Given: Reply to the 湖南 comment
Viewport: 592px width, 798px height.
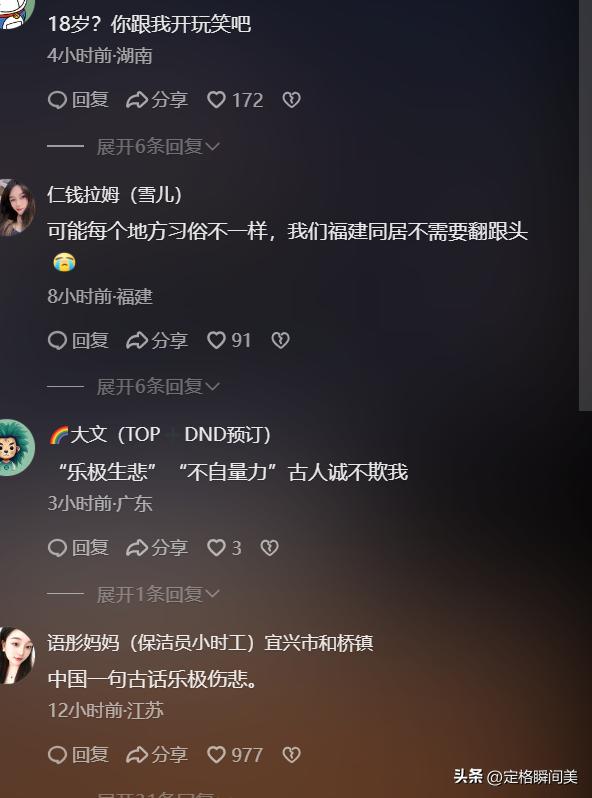Looking at the screenshot, I should 78,100.
